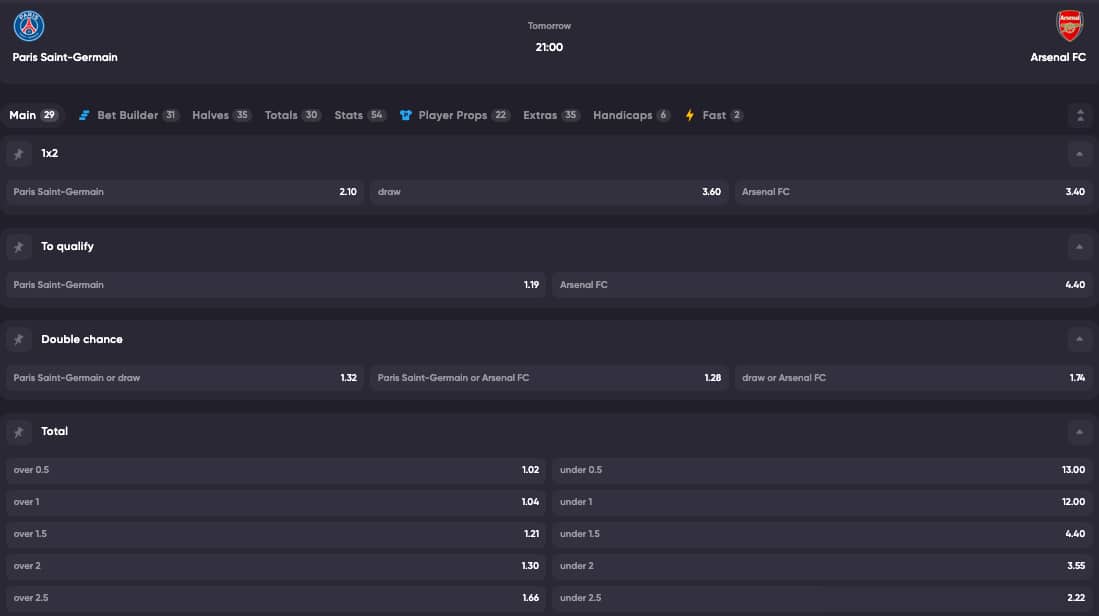Screen dimensions: 1099x616
Task: Choose under 0.5 total at 13.00
Action: coord(822,470)
